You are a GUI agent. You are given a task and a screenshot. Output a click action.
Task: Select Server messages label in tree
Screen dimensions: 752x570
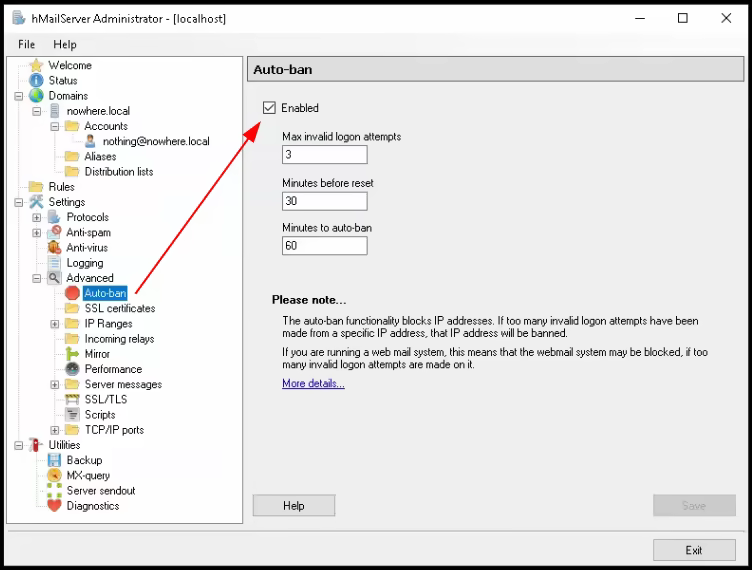point(123,384)
